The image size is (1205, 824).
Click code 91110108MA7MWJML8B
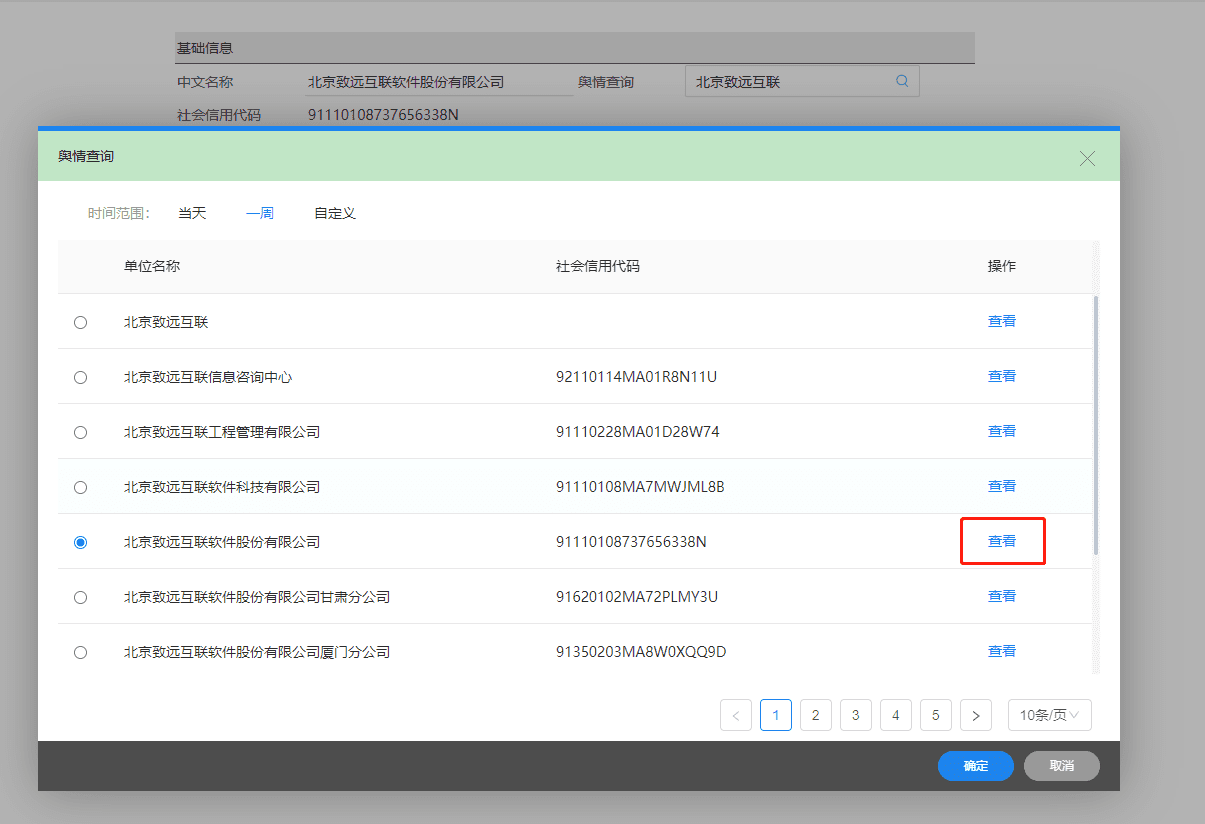coord(640,487)
